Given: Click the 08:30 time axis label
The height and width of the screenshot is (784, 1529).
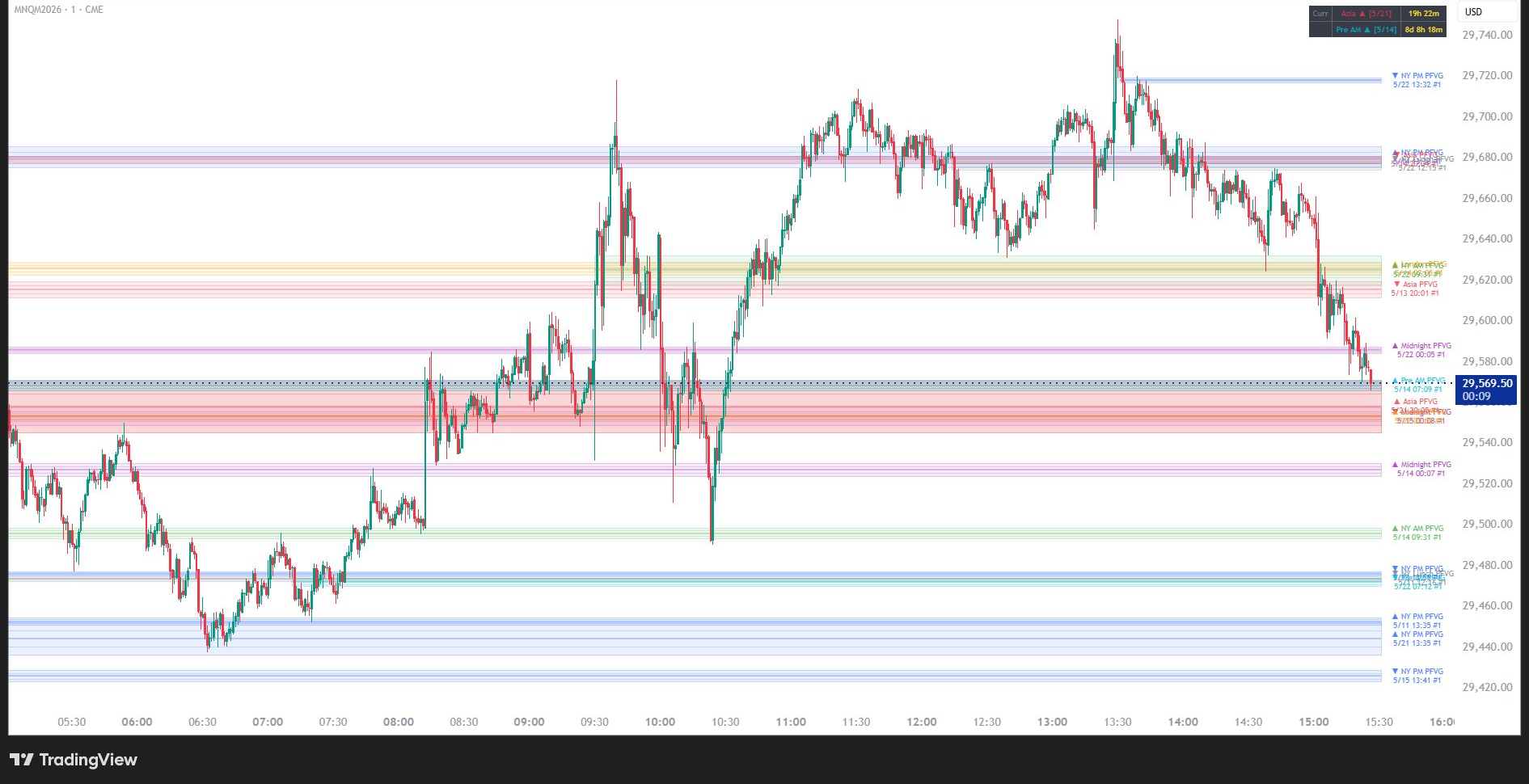Looking at the screenshot, I should coord(464,722).
